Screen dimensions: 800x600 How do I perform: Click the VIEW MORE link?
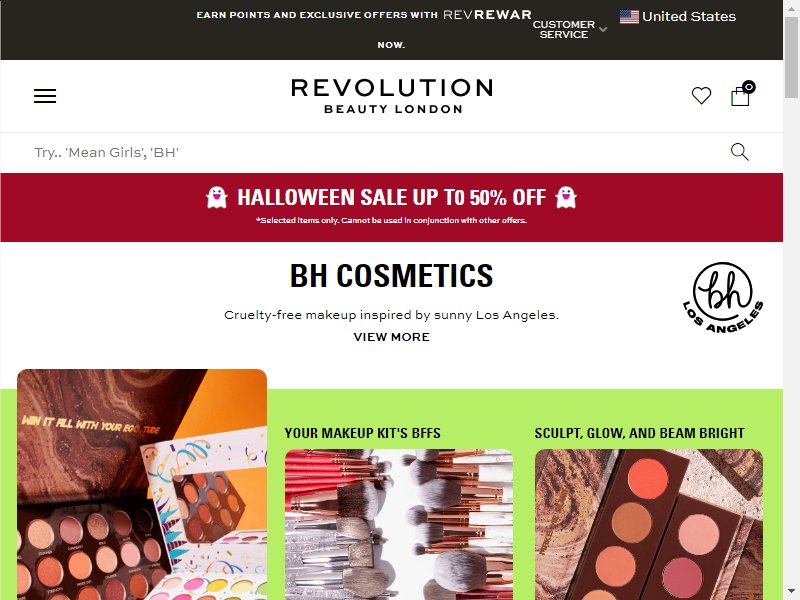coord(392,337)
